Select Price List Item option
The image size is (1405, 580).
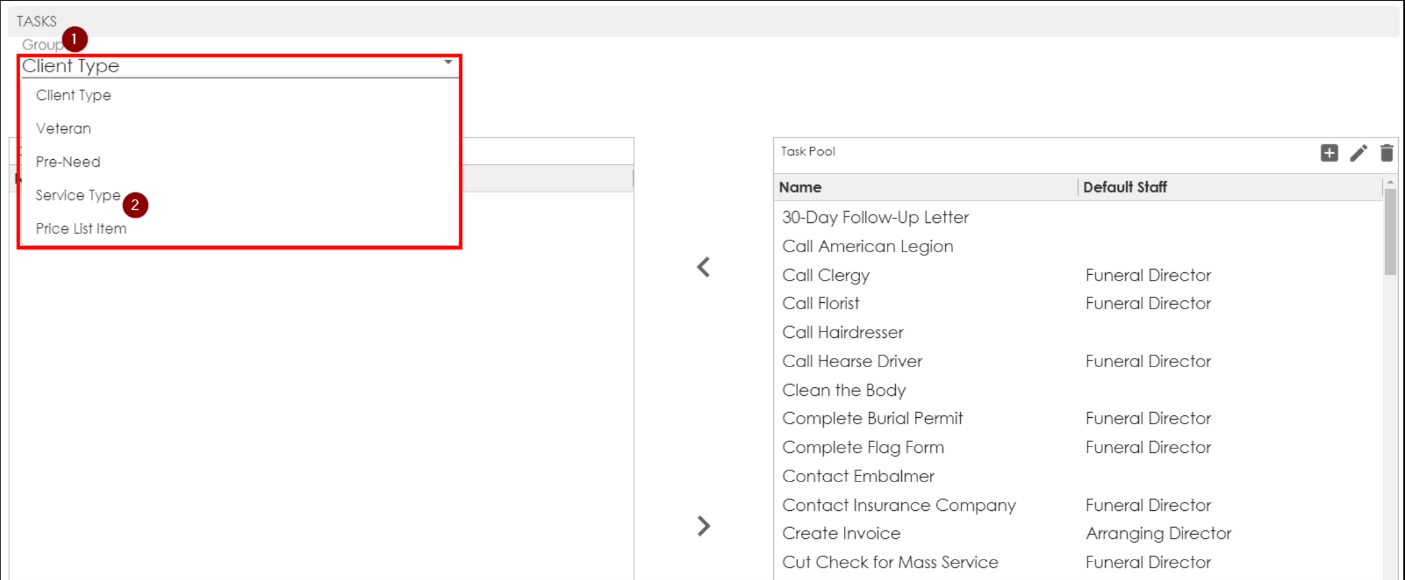[81, 229]
